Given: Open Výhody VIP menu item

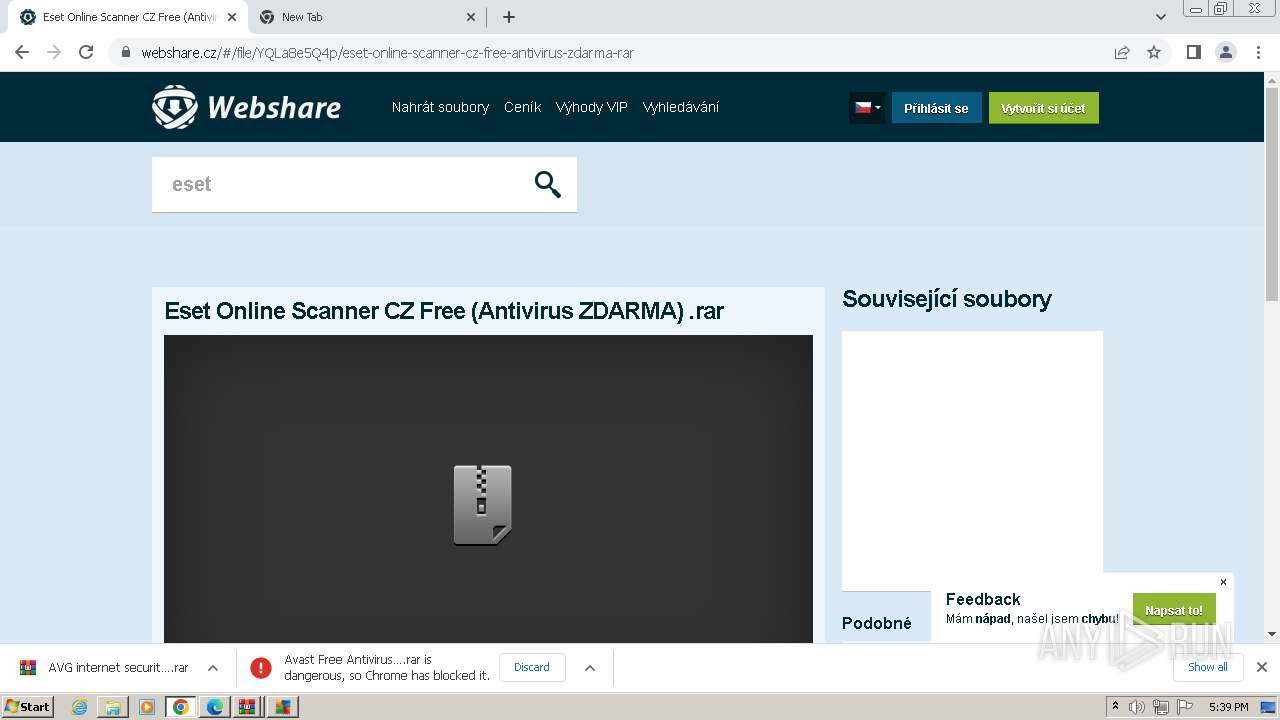Looking at the screenshot, I should pyautogui.click(x=592, y=107).
